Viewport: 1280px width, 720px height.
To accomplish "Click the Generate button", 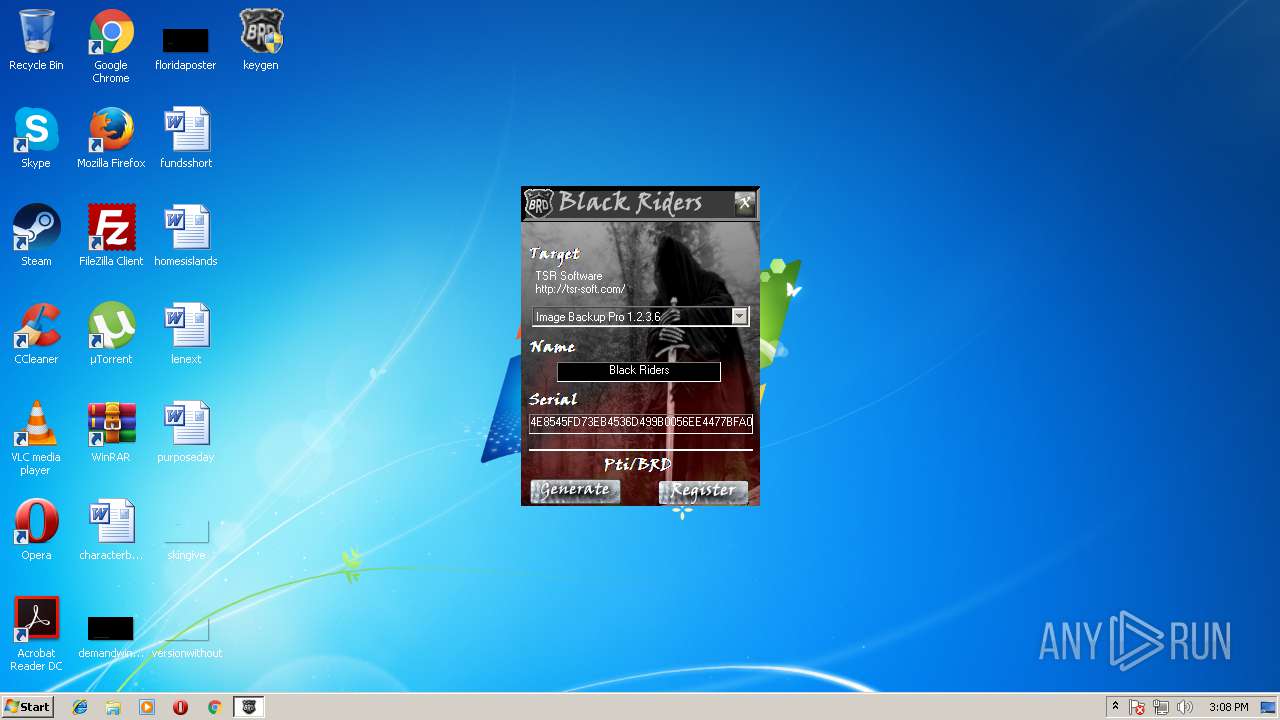I will 575,490.
